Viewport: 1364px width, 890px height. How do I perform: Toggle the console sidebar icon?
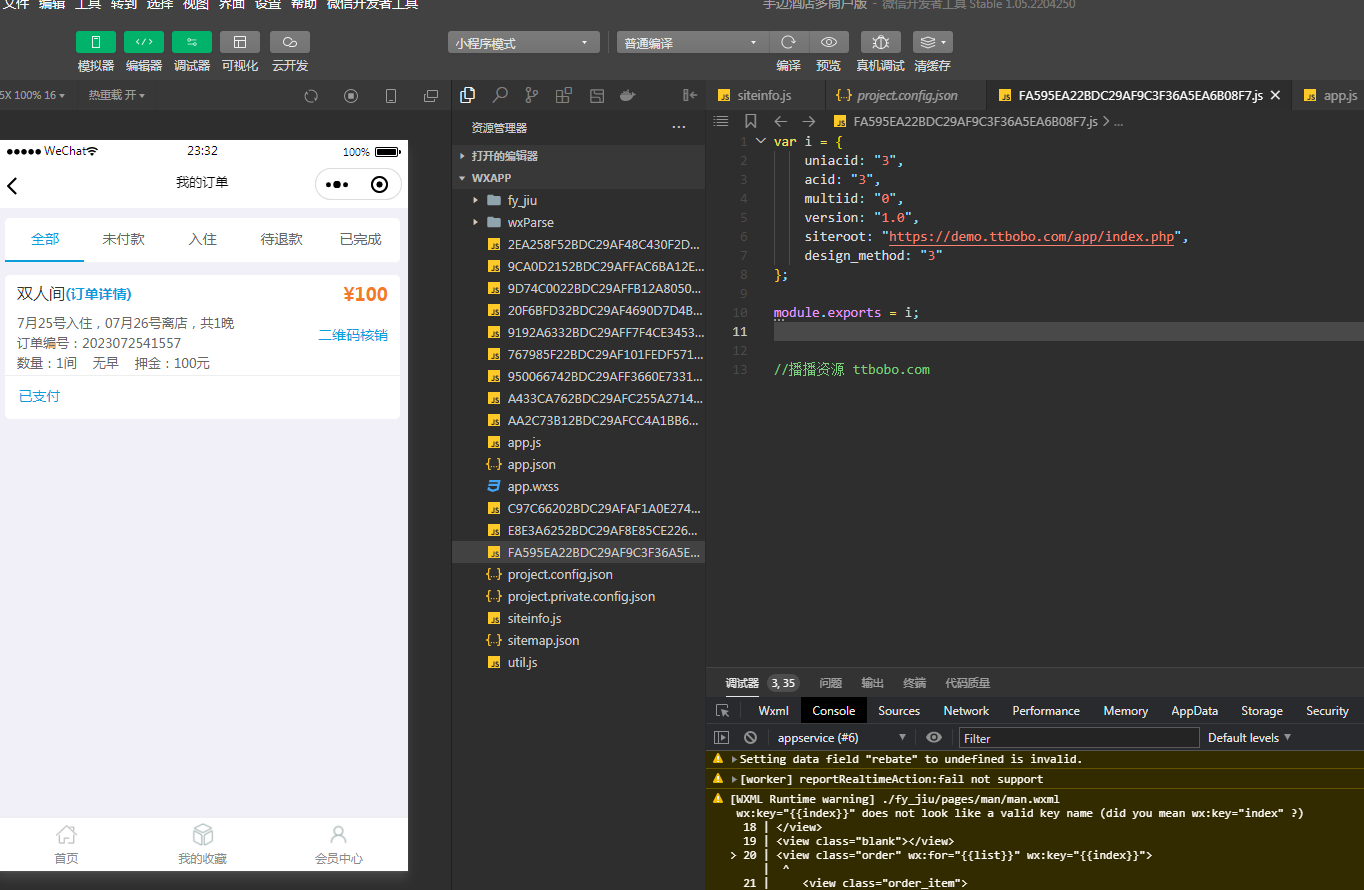click(x=721, y=738)
